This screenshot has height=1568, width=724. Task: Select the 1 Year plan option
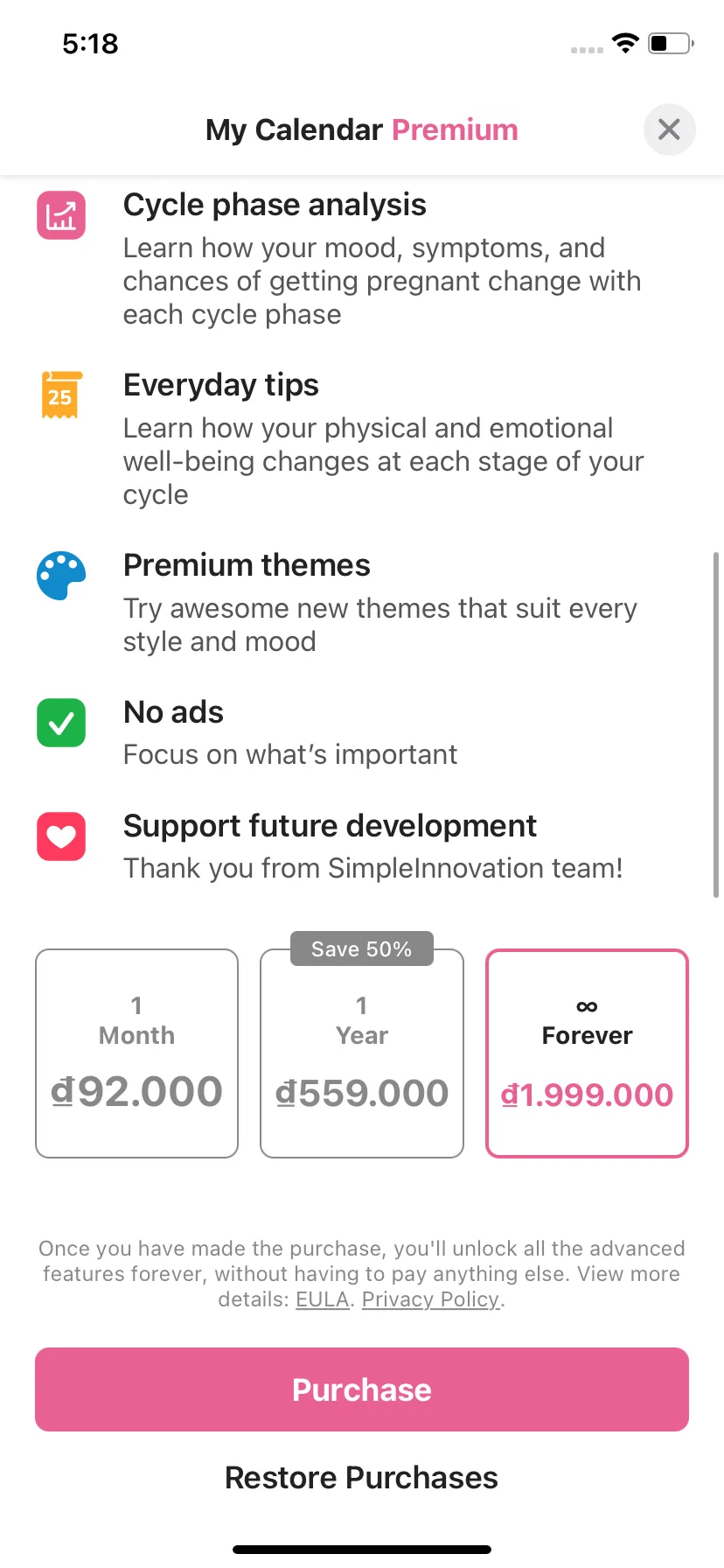click(x=362, y=1053)
